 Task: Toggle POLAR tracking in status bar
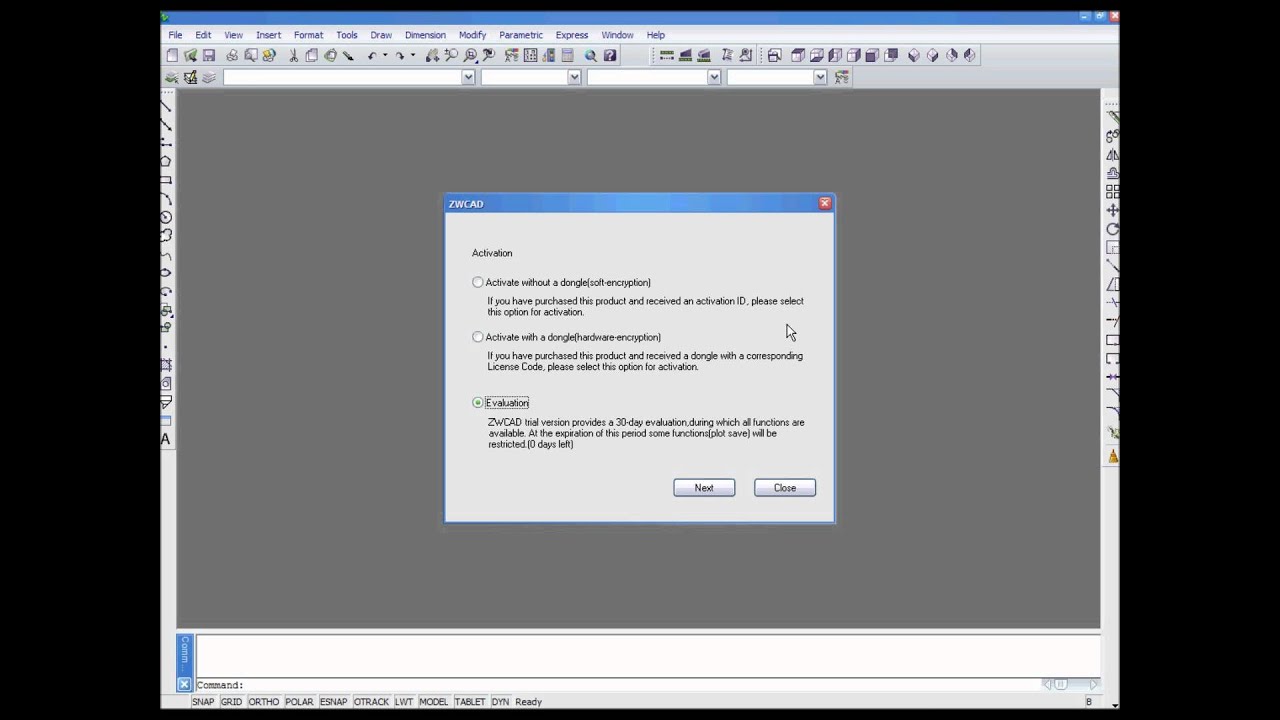pyautogui.click(x=299, y=702)
